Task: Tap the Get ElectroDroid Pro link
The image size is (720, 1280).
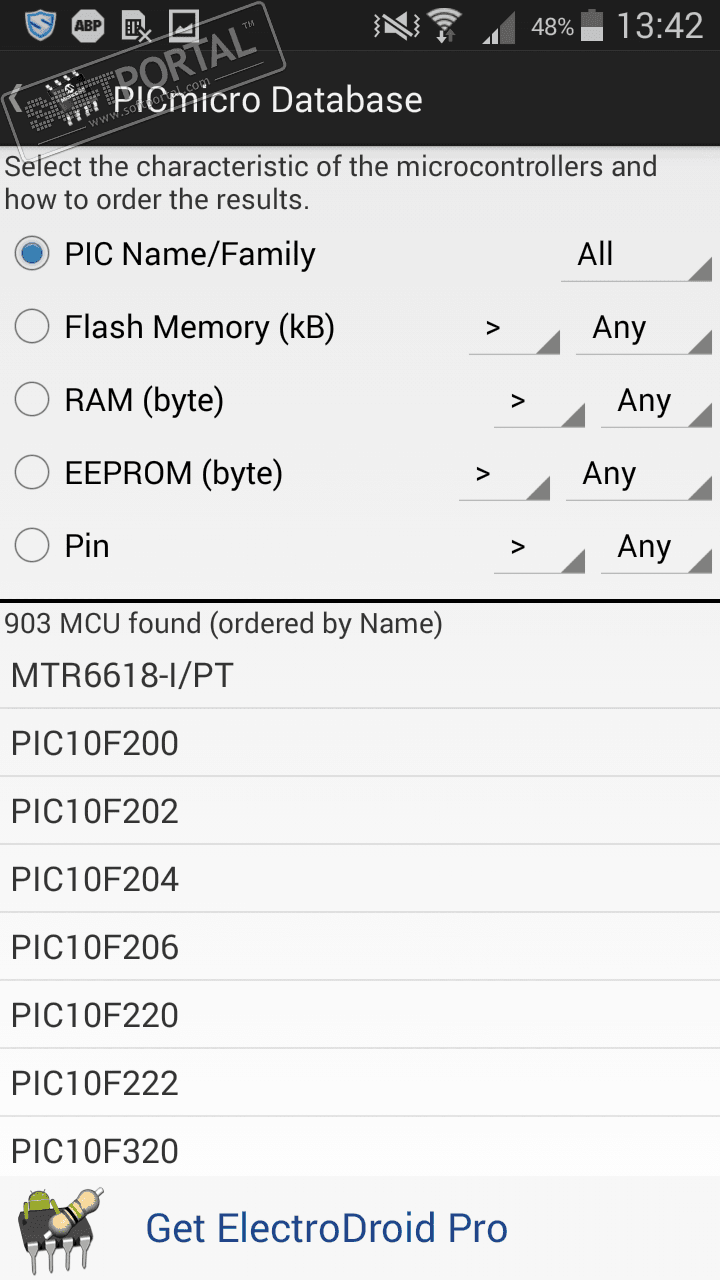Action: [x=326, y=1229]
